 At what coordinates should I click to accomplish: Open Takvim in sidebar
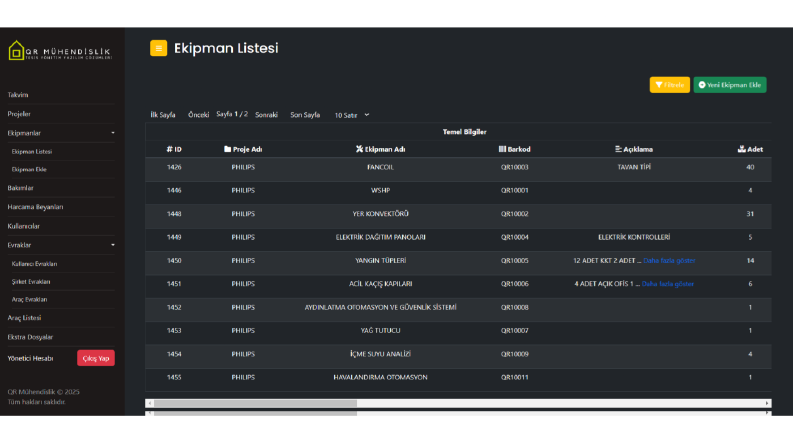click(18, 95)
